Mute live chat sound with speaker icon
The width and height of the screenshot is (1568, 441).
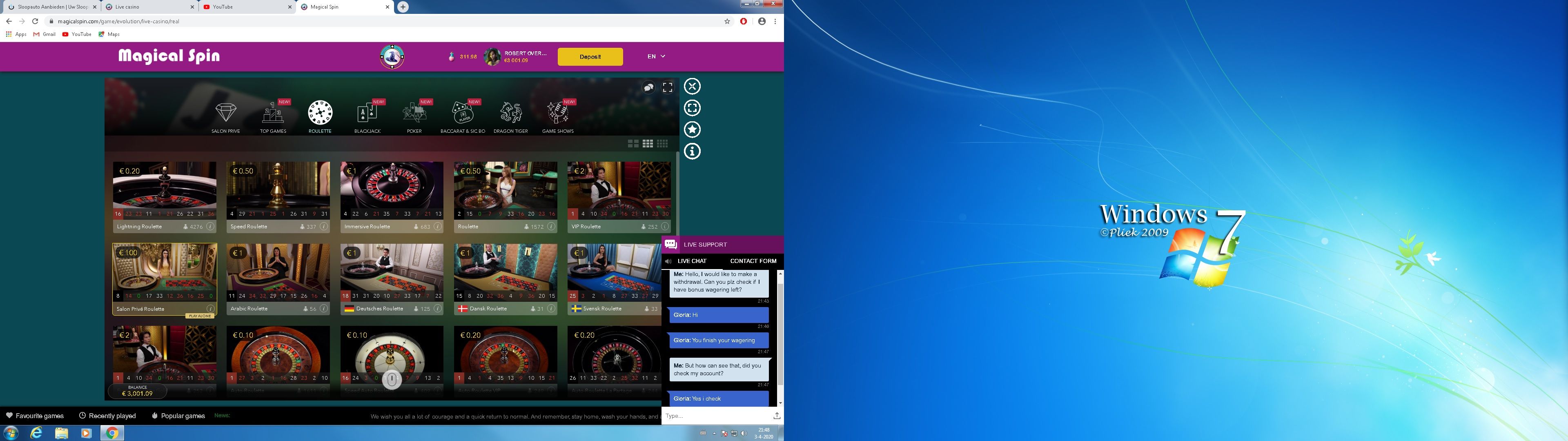[x=668, y=261]
